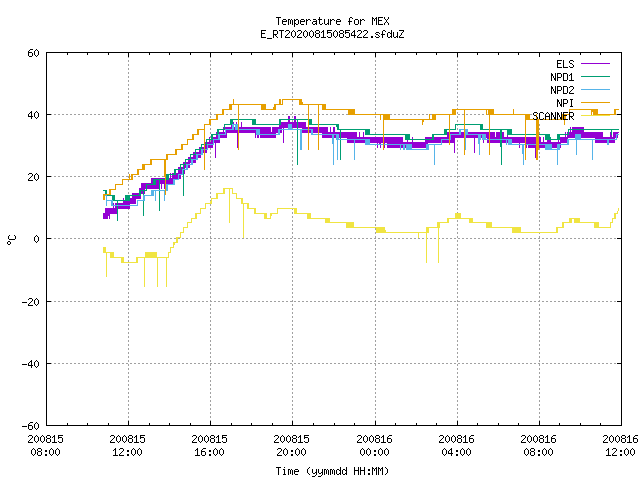Screen dimensions: 640x480
Task: Click the y-axis value 20
Action: [33, 177]
